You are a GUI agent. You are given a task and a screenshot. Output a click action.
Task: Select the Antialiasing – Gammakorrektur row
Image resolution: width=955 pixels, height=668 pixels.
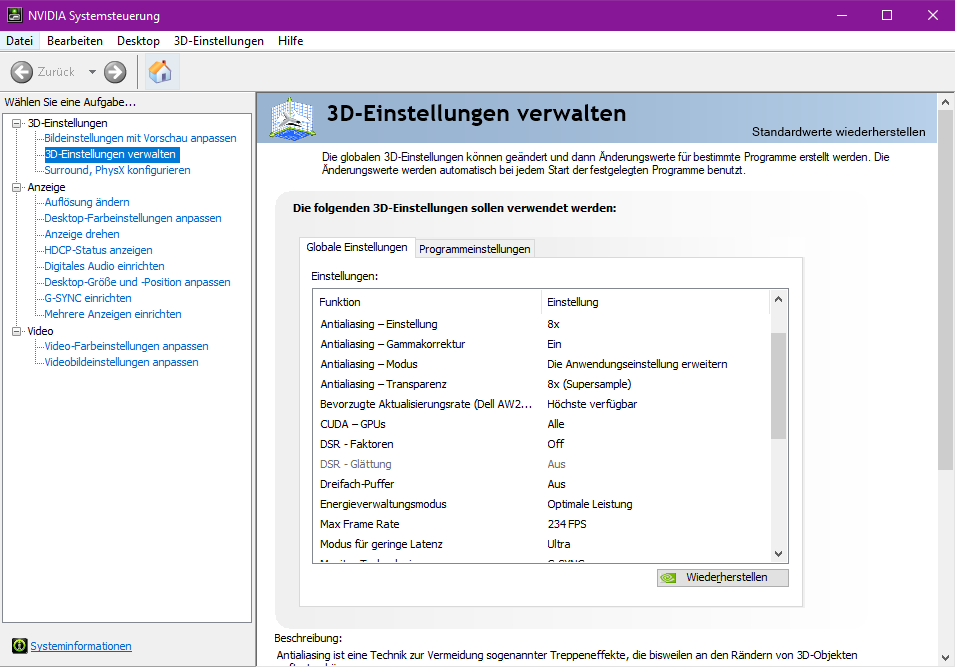(x=541, y=344)
